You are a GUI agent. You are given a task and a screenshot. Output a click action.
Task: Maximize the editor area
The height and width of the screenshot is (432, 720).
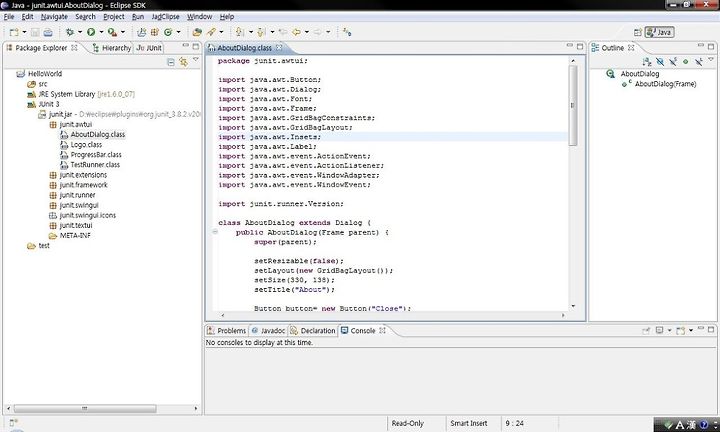click(580, 46)
